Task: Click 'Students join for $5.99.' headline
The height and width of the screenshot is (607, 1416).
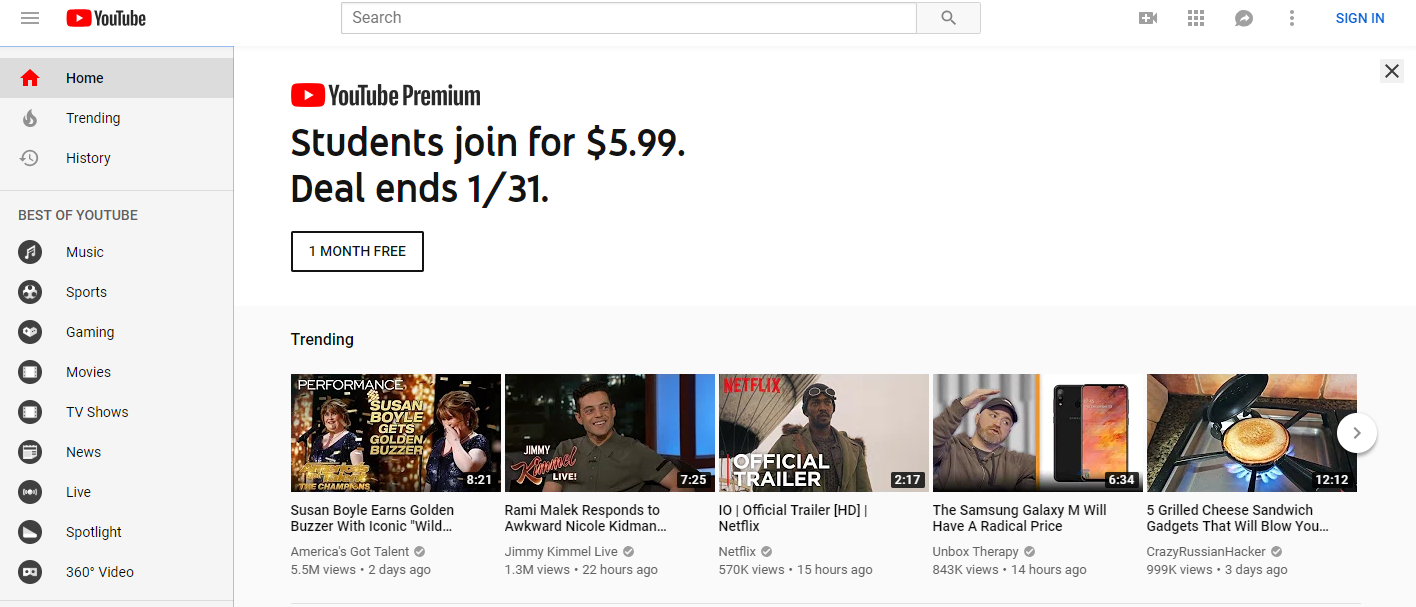Action: pos(488,143)
